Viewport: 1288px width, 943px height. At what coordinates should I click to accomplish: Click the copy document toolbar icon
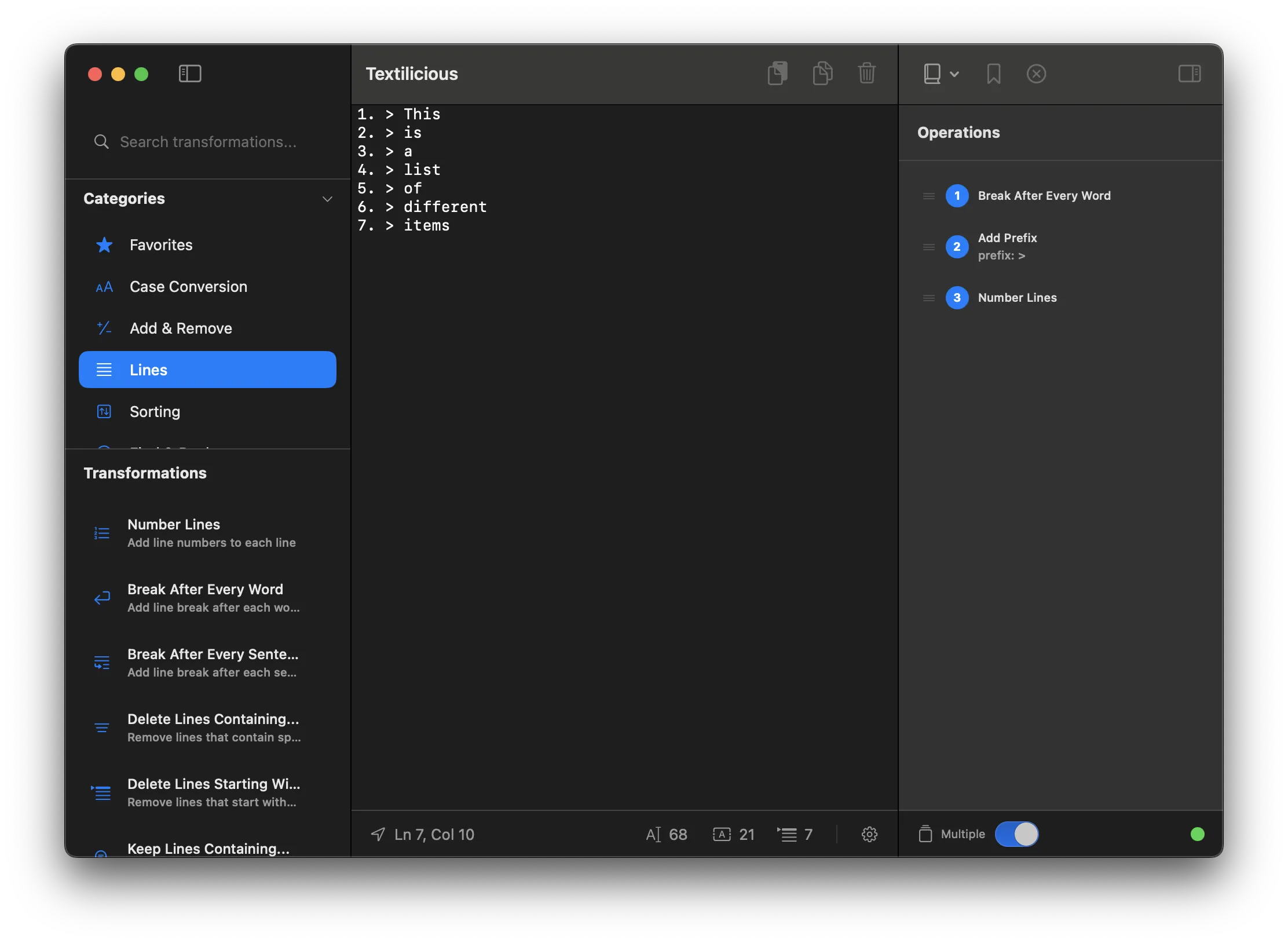pos(822,74)
